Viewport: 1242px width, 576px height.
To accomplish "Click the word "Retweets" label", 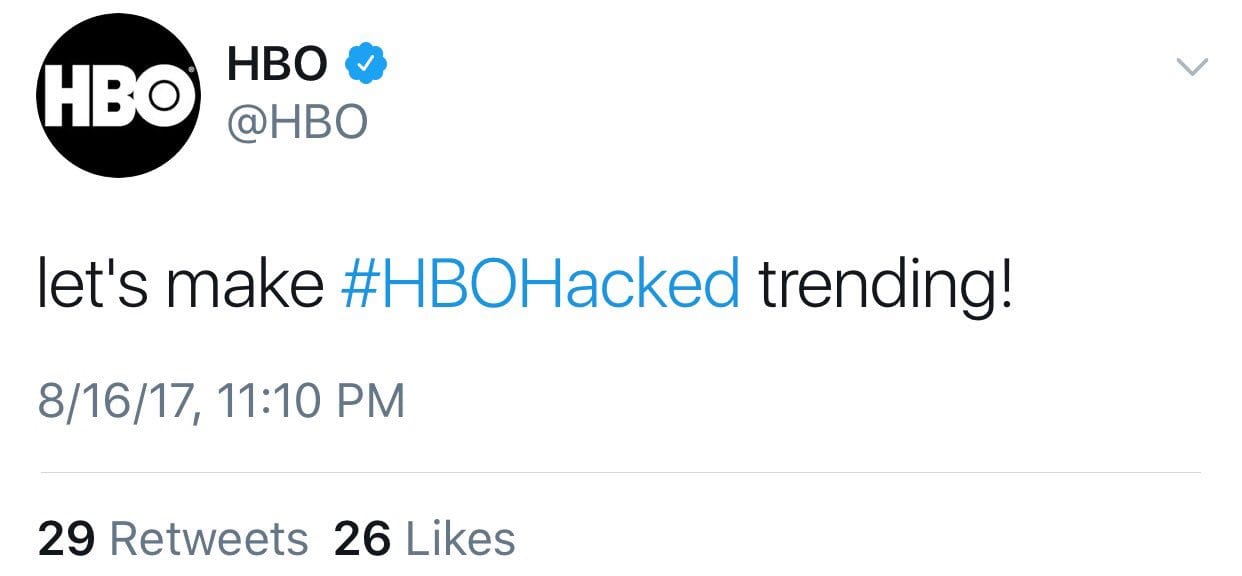I will tap(208, 539).
